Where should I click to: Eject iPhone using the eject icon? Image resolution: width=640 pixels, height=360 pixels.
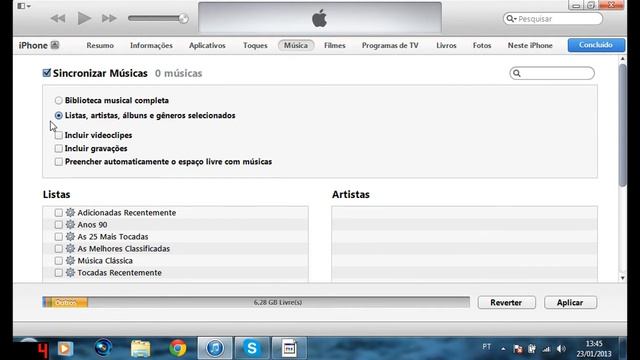[x=55, y=45]
